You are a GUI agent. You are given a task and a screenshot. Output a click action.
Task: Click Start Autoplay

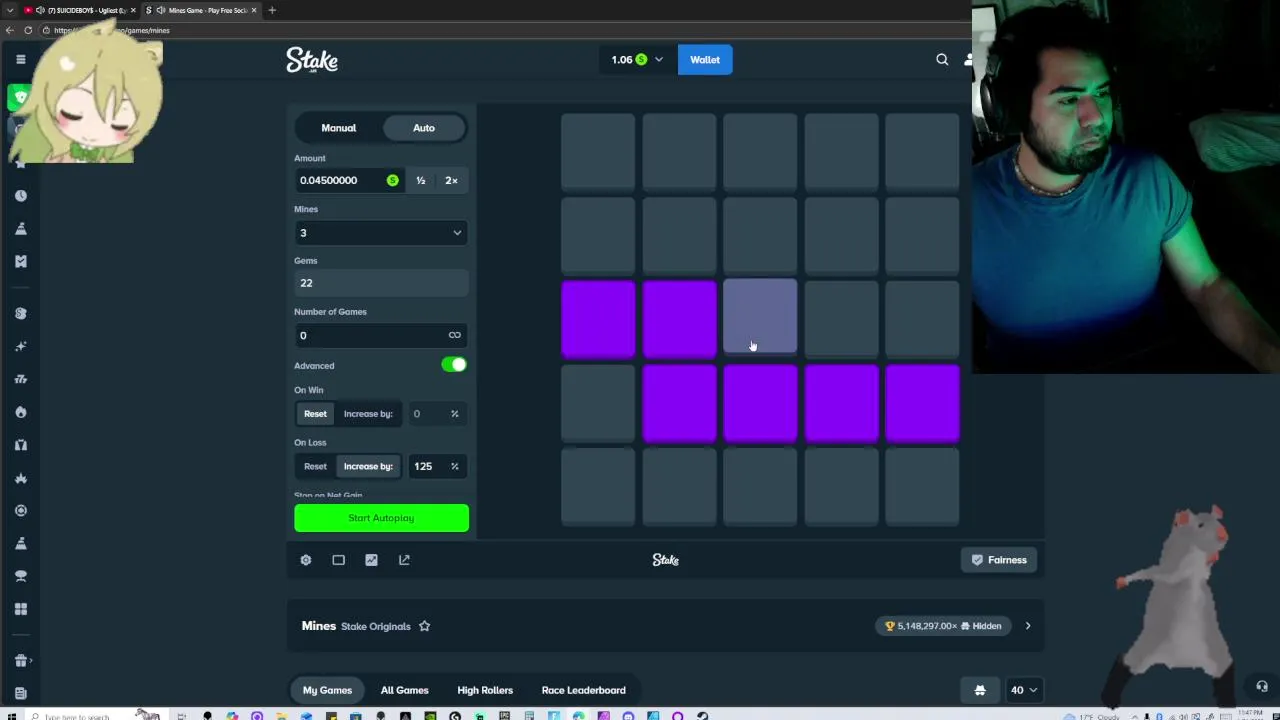pos(381,518)
